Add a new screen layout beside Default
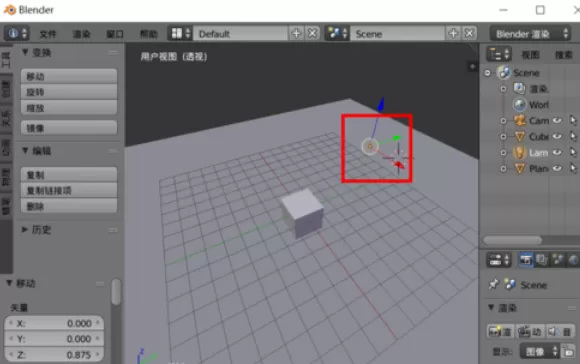This screenshot has height=364, width=580. (296, 34)
